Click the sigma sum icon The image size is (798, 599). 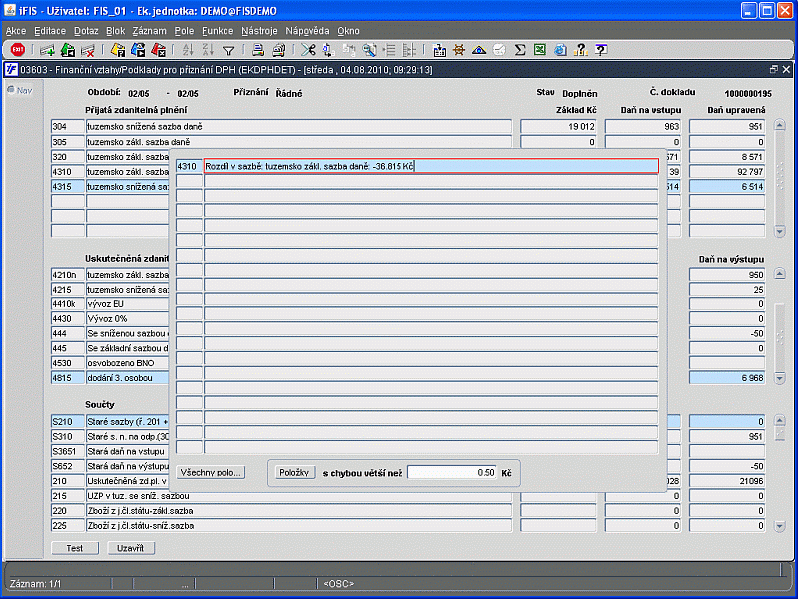tap(520, 50)
